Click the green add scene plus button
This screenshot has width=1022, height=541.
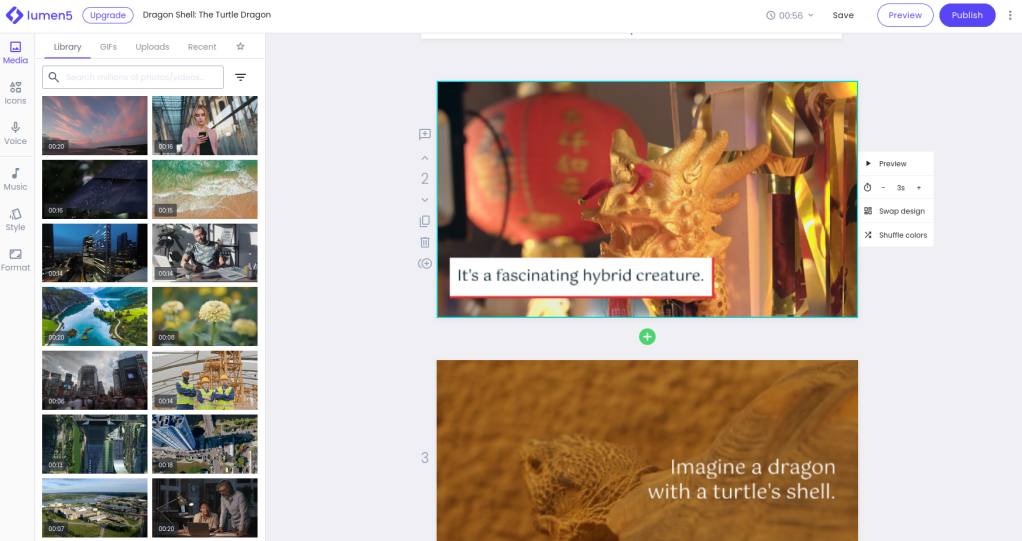[647, 337]
